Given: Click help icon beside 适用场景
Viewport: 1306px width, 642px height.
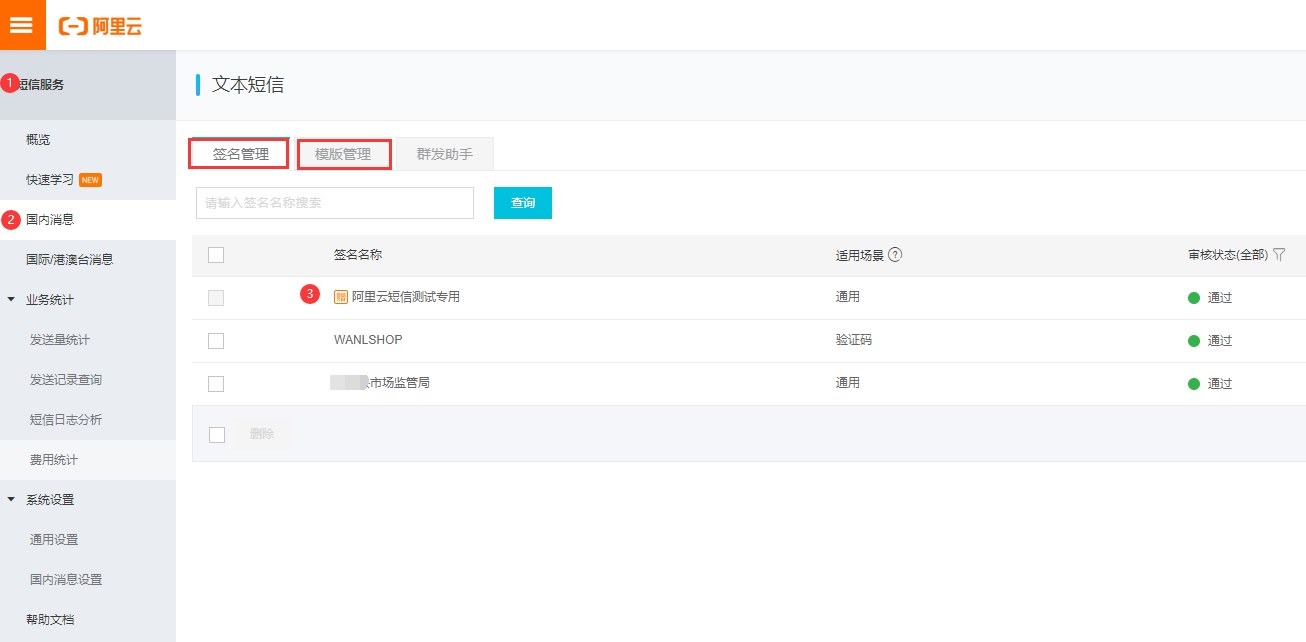Looking at the screenshot, I should click(x=895, y=255).
